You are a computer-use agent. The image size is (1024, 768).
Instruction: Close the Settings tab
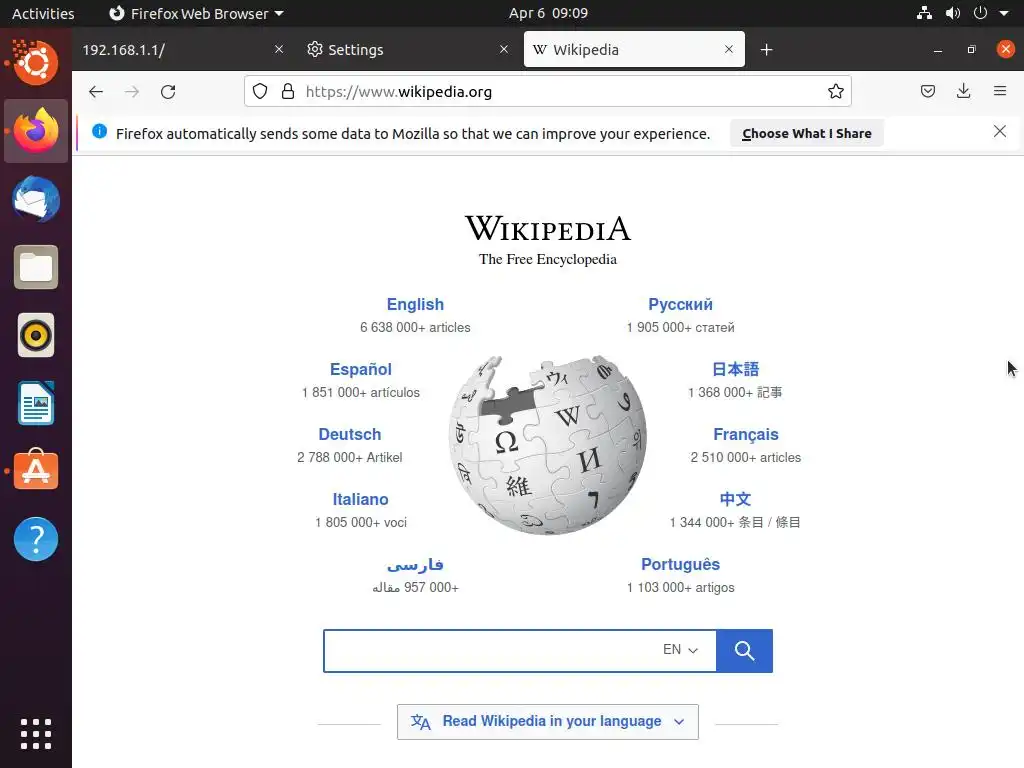(504, 50)
